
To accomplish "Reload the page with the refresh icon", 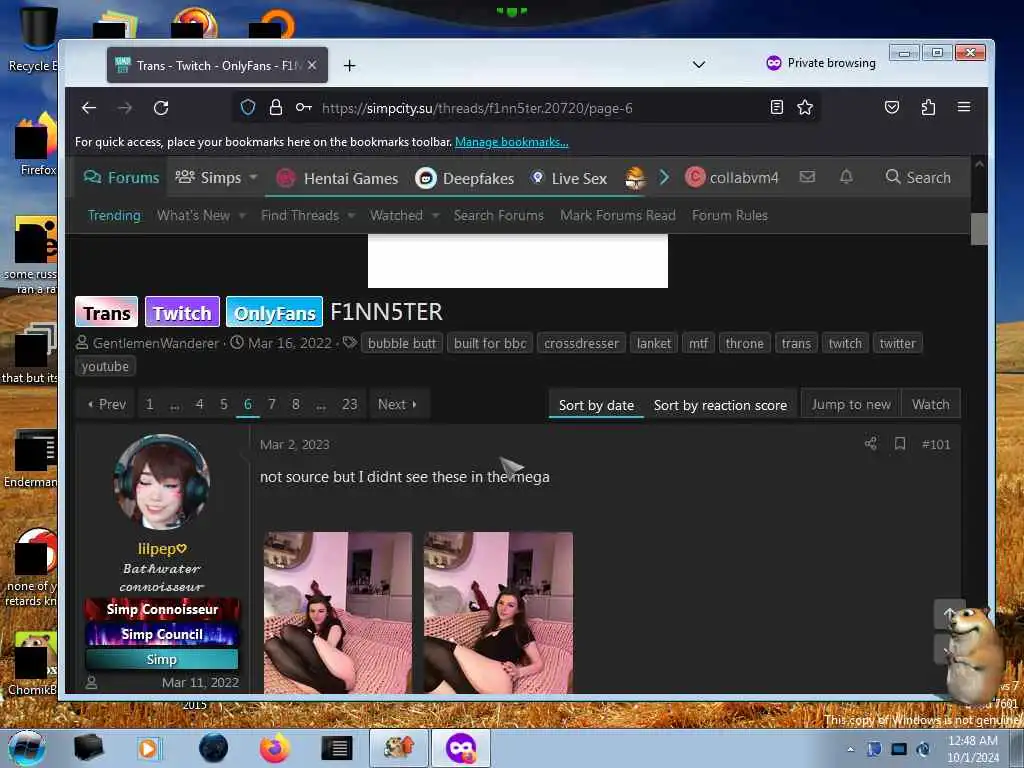I will click(x=161, y=108).
